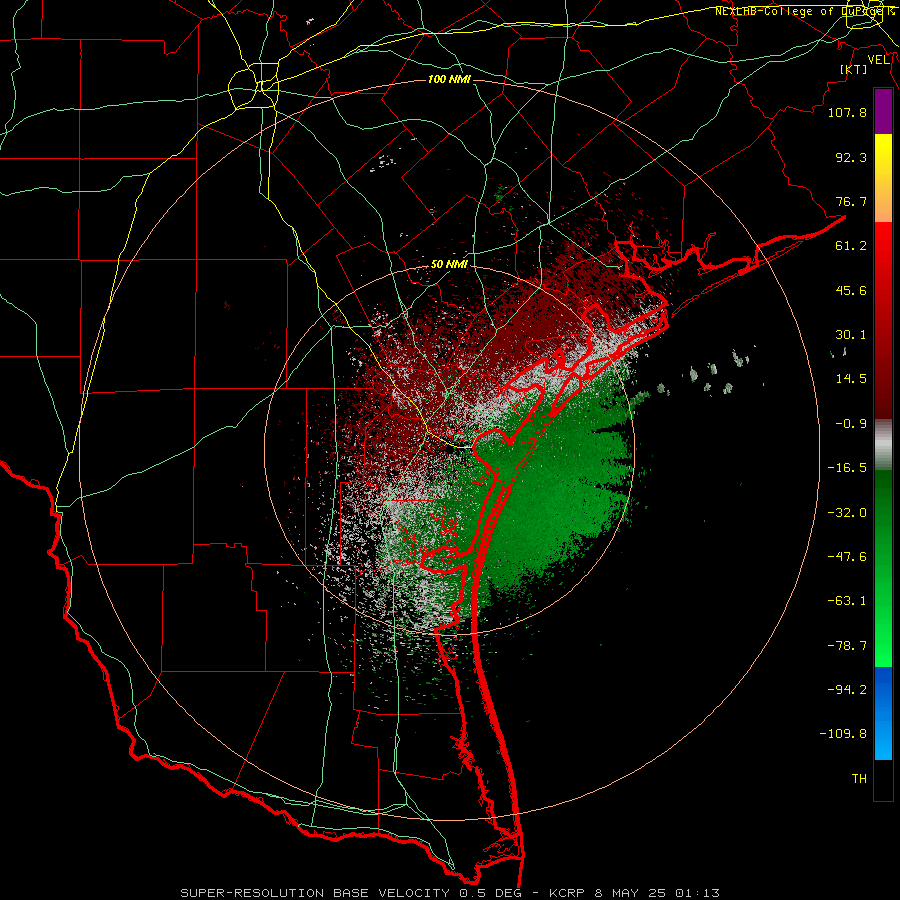Click the -94.2 velocity legend value

tap(847, 690)
